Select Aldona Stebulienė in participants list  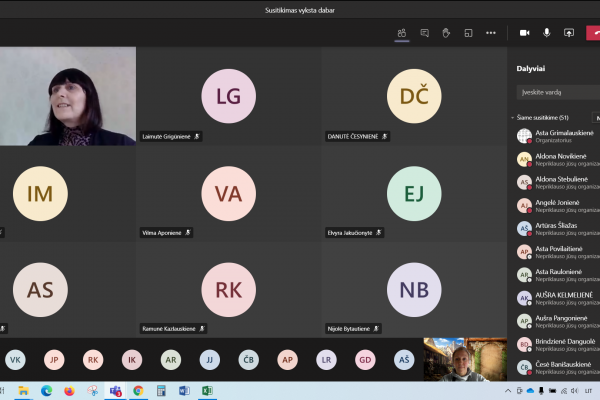click(x=558, y=182)
